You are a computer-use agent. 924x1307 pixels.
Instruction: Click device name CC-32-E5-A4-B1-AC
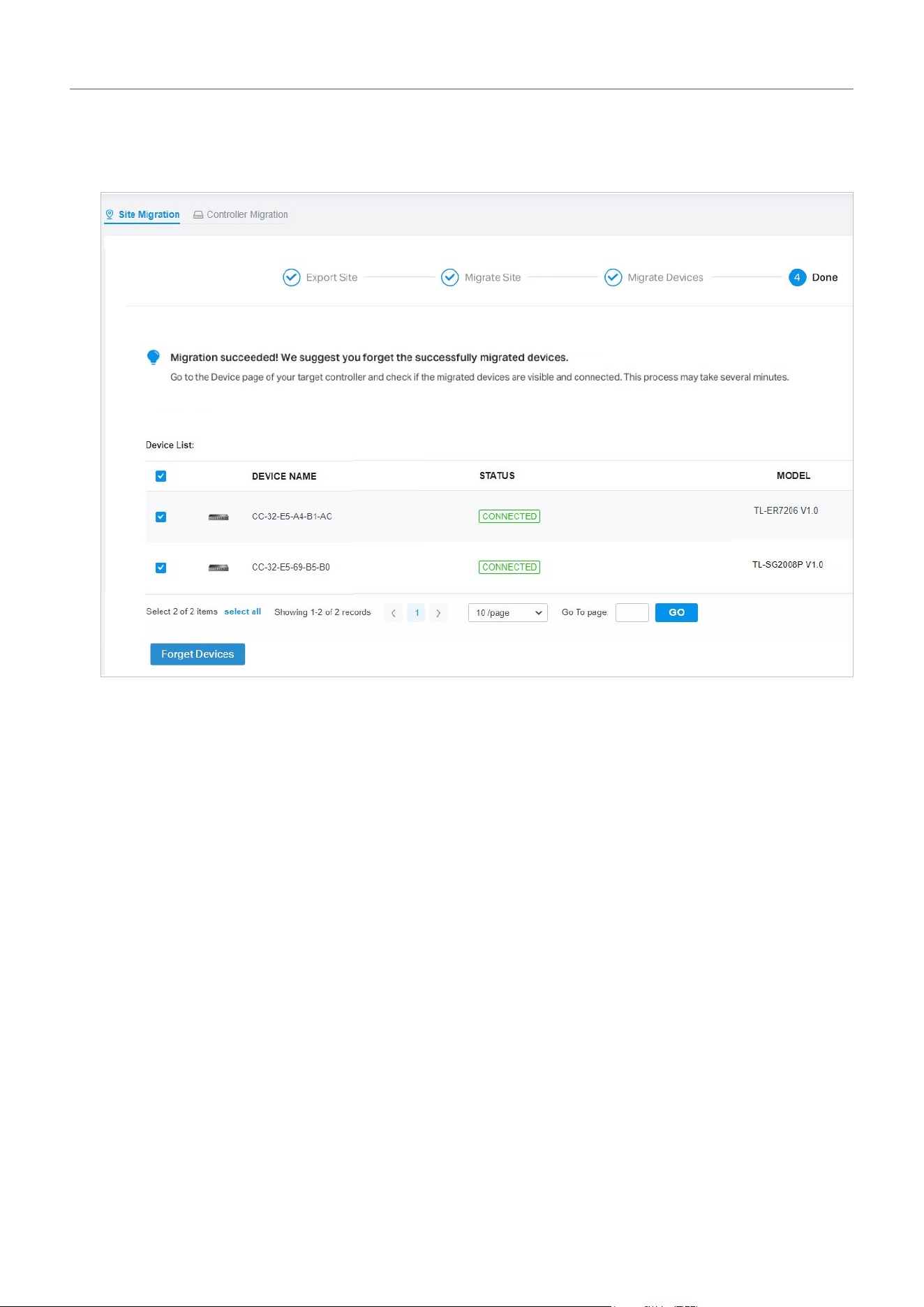click(x=292, y=517)
